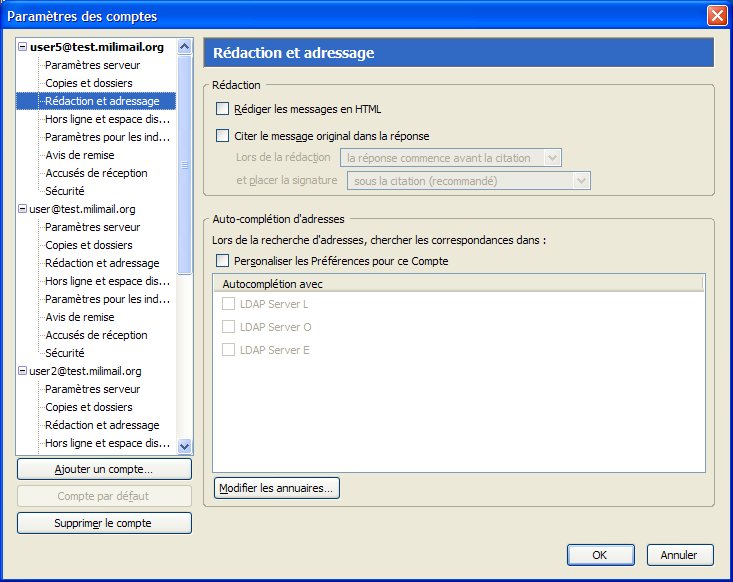Image resolution: width=733 pixels, height=582 pixels.
Task: Open the signature placement dropdown
Action: (467, 181)
